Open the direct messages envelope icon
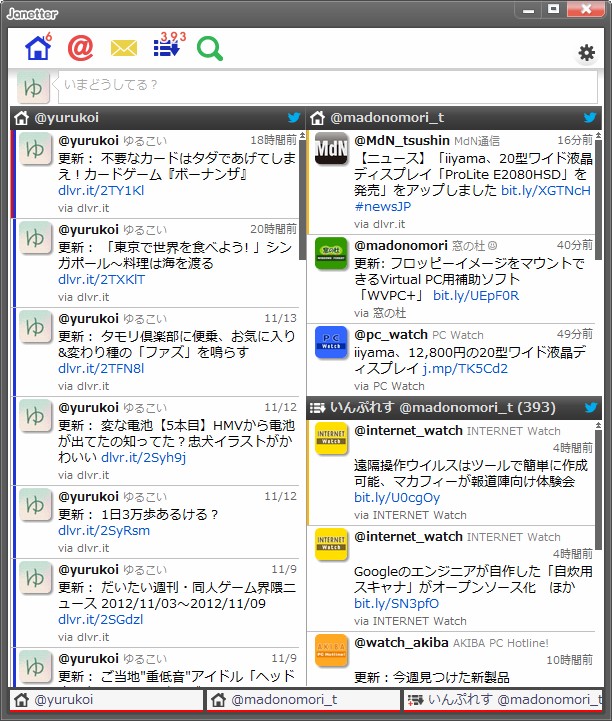This screenshot has width=612, height=721. pyautogui.click(x=124, y=48)
